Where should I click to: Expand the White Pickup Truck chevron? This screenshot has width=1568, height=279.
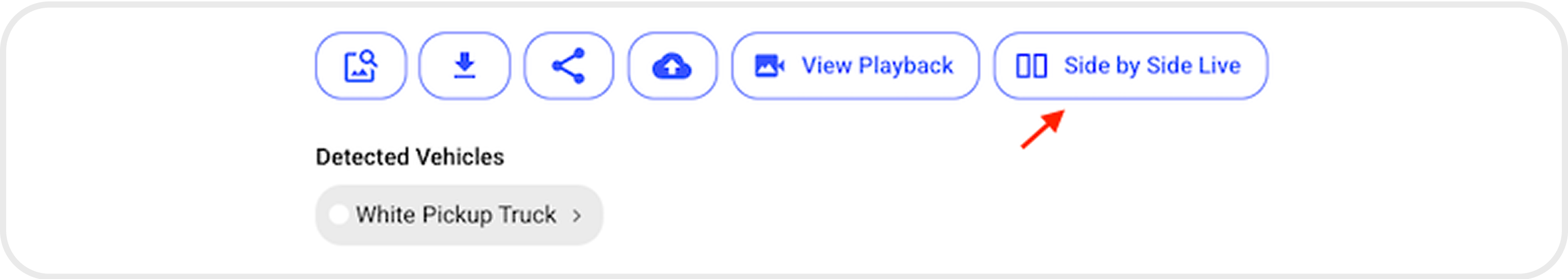click(577, 215)
